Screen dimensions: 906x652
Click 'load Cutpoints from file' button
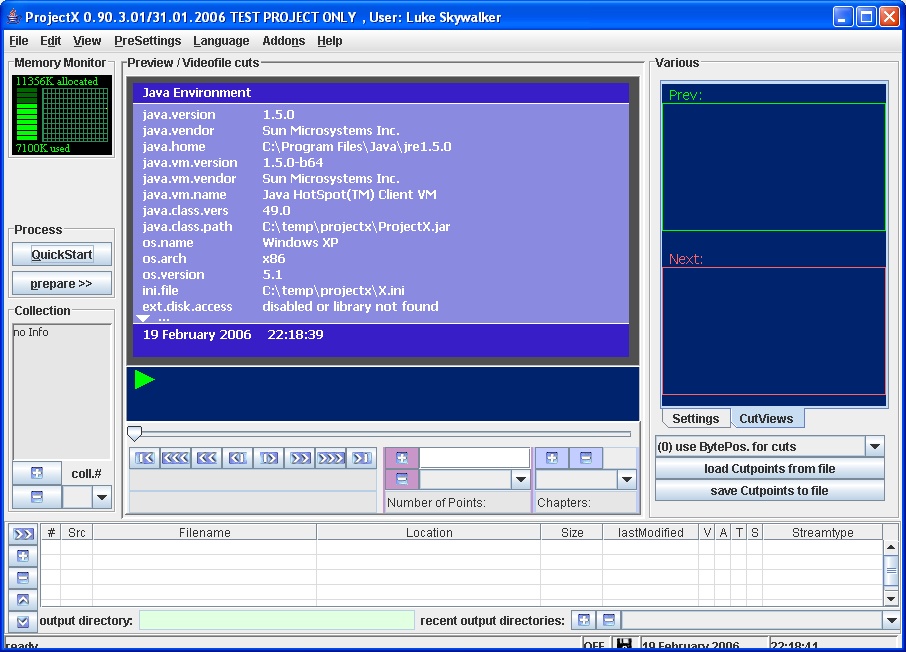pyautogui.click(x=770, y=469)
